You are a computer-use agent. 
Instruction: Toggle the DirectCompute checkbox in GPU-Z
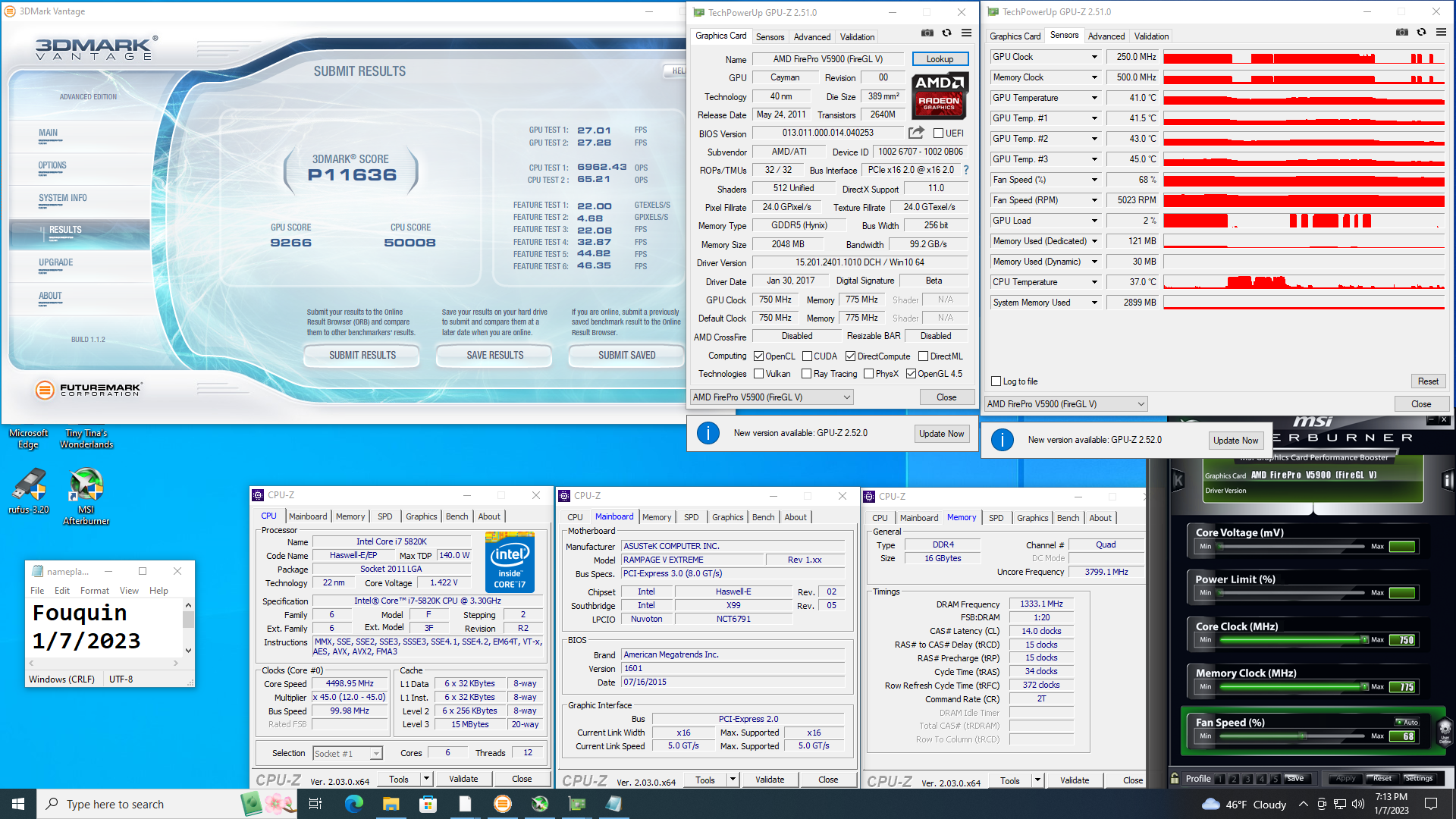850,356
